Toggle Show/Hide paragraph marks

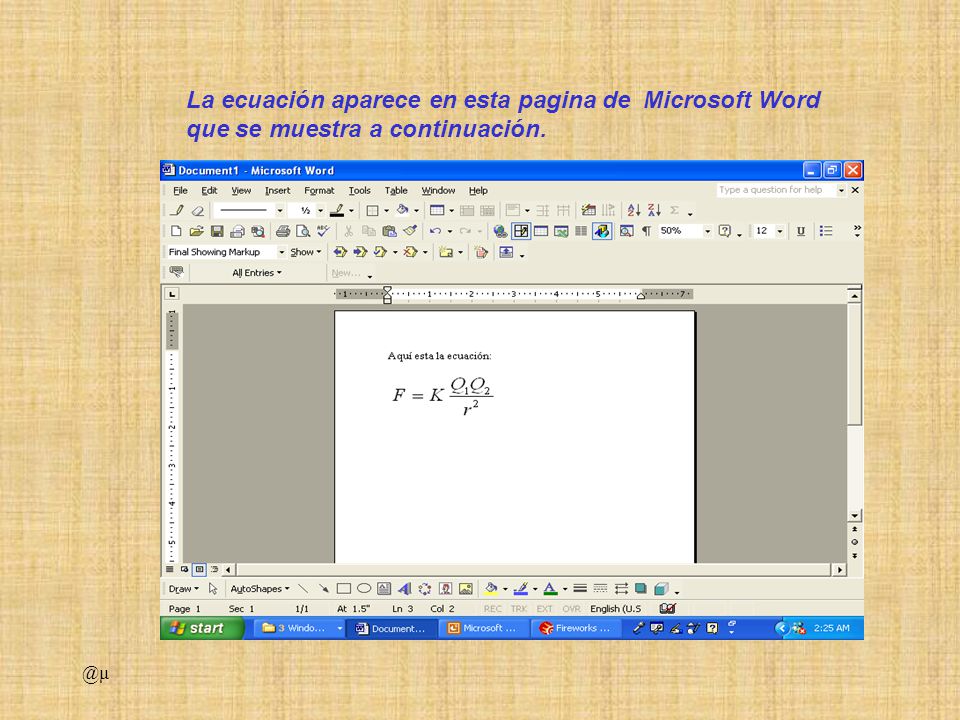(646, 231)
